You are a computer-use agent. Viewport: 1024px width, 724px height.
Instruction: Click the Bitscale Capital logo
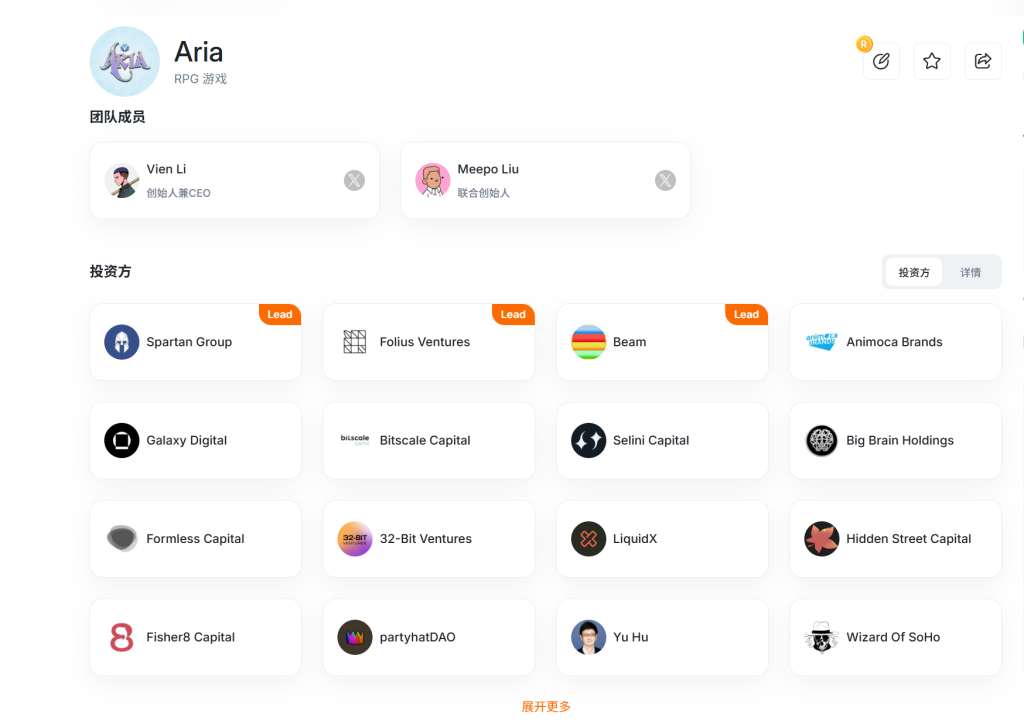[x=355, y=440]
